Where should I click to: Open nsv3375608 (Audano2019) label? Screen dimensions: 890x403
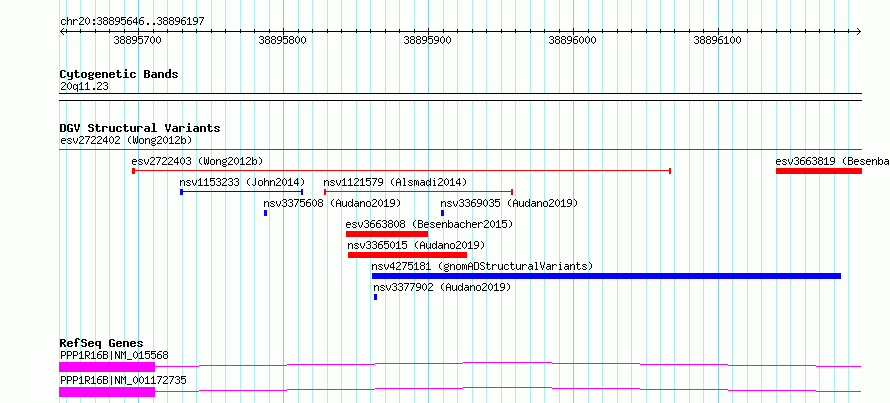332,203
